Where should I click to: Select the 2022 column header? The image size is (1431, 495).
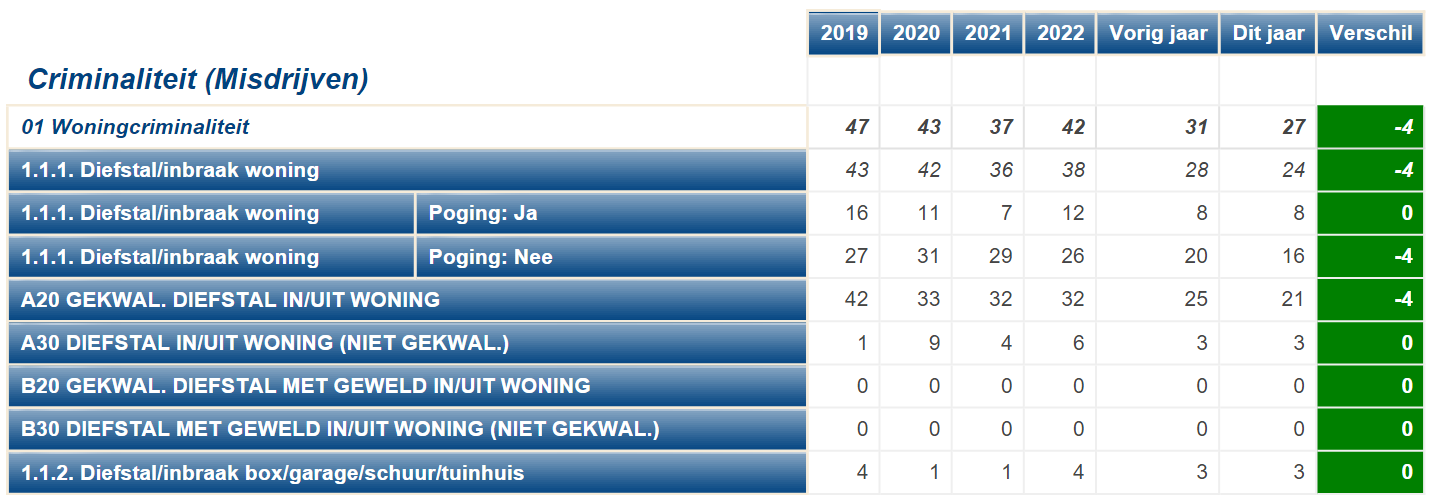point(1060,33)
